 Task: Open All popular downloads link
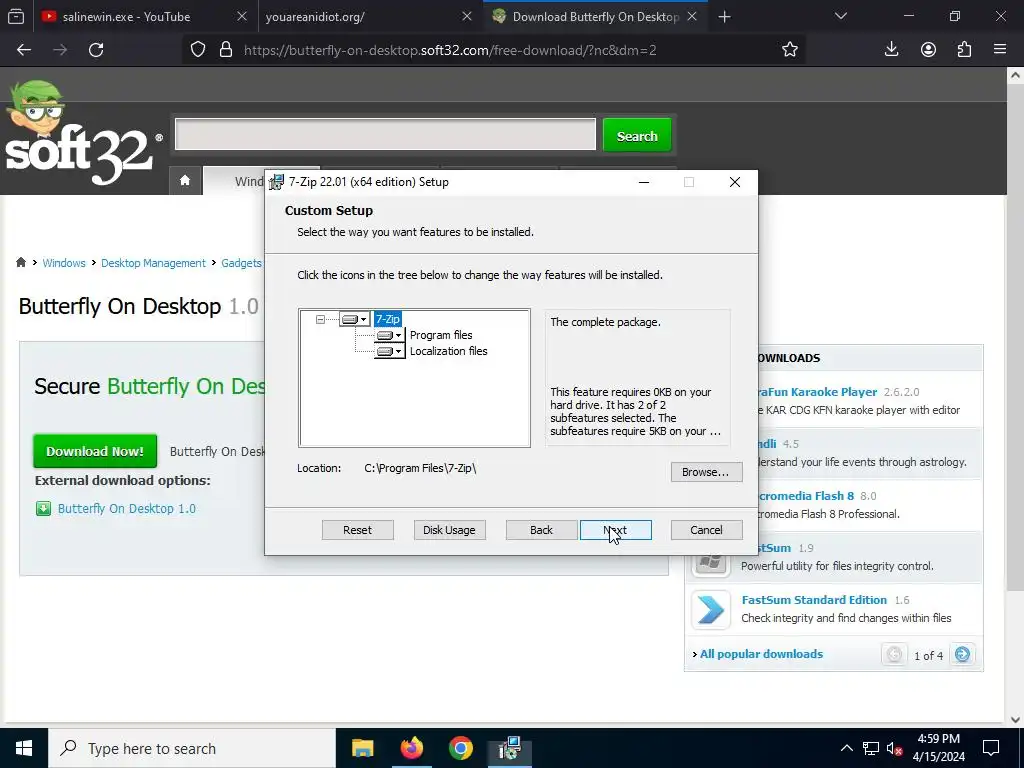coord(761,654)
